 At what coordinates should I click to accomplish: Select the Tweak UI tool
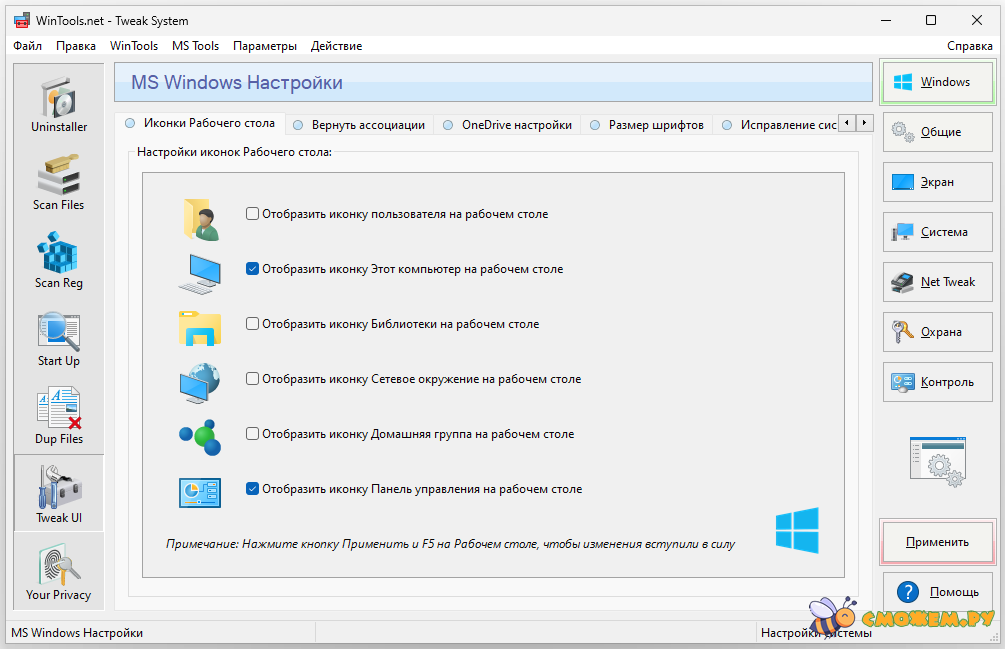[x=59, y=494]
